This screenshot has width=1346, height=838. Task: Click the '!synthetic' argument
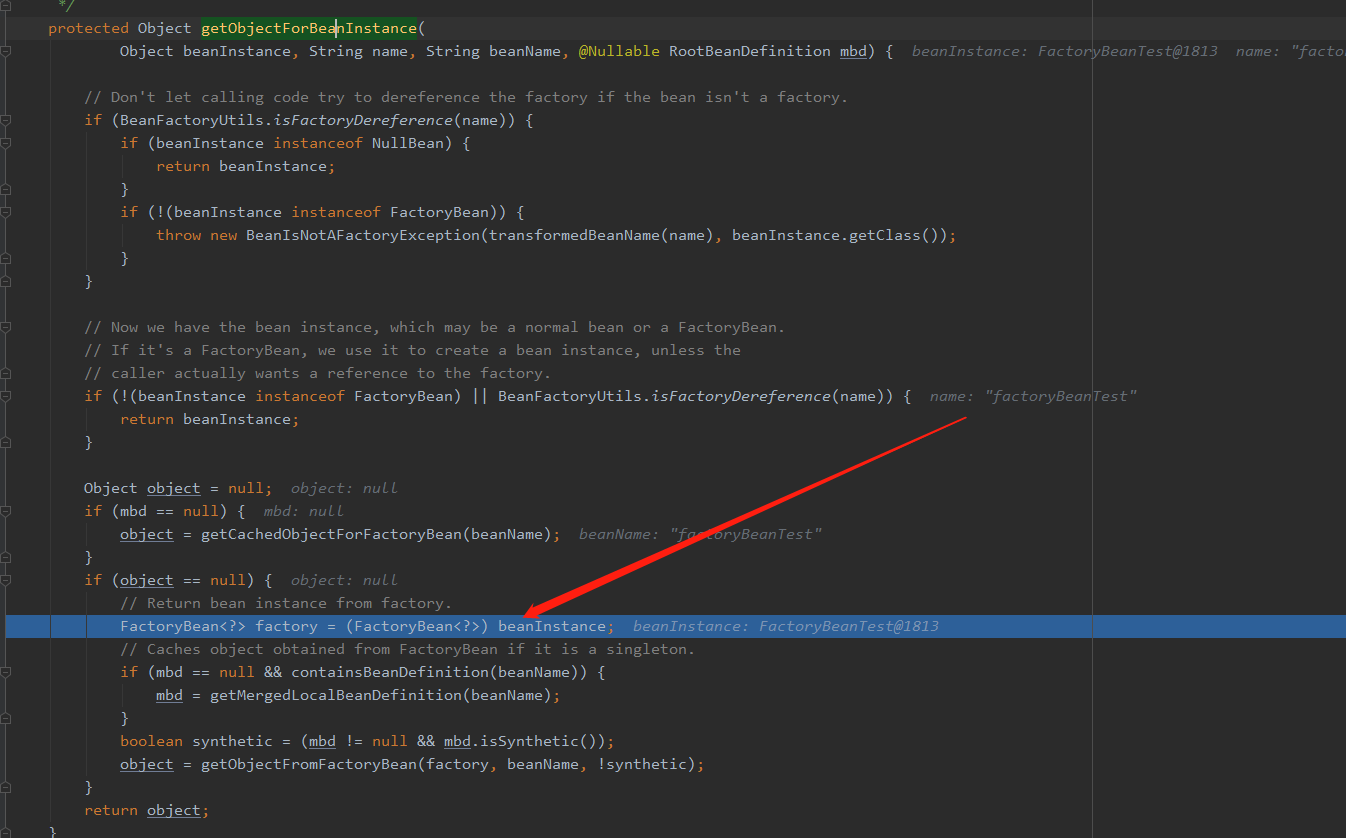(x=642, y=764)
